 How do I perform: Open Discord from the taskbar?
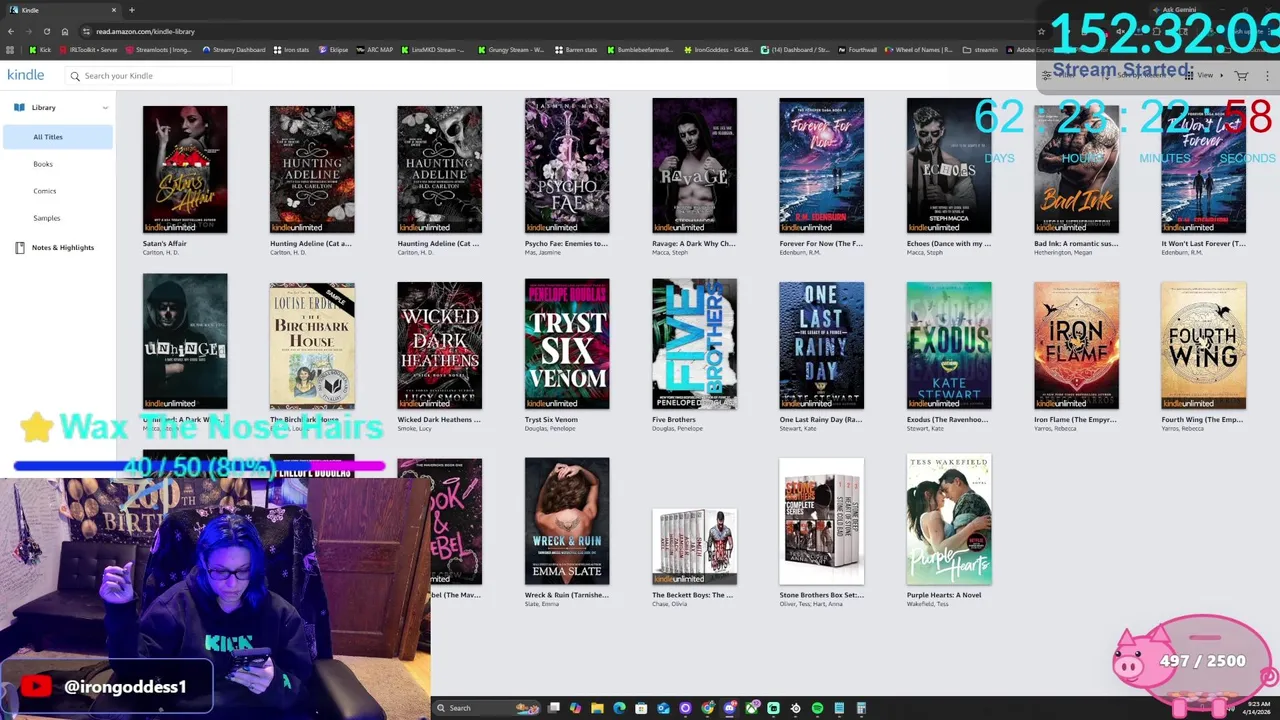click(729, 708)
